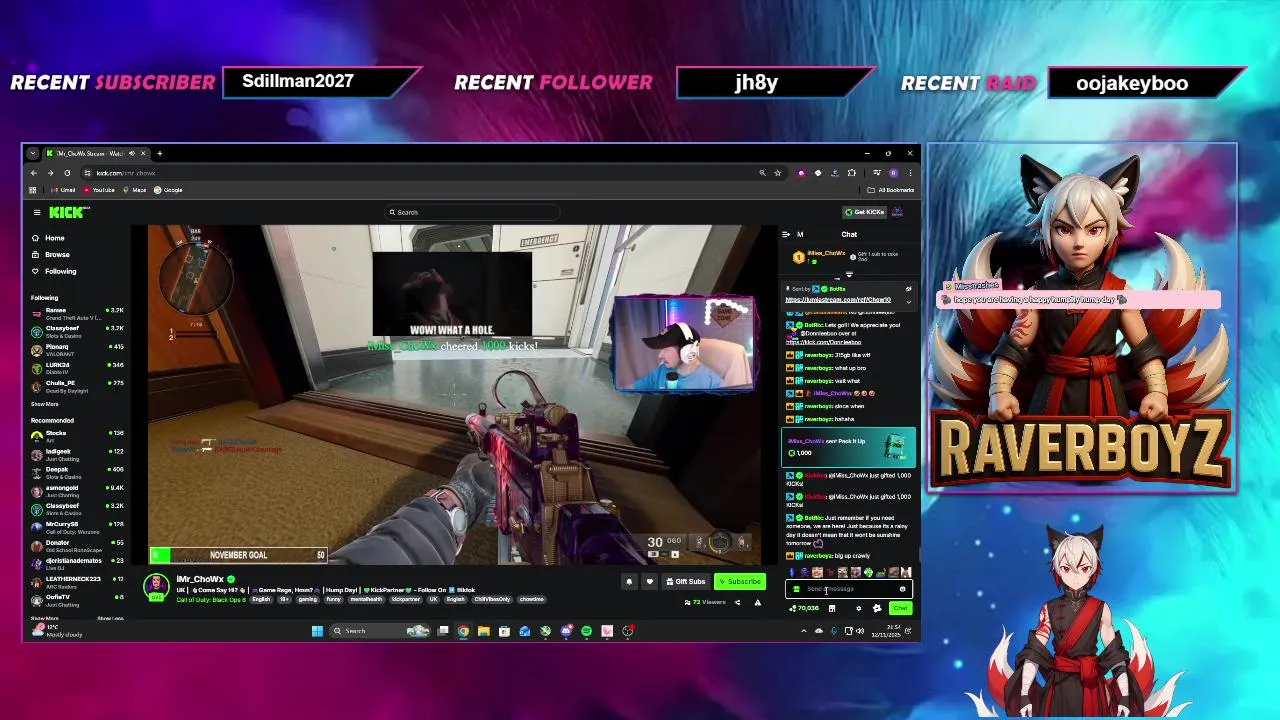Expand the pinned message chevron

coord(909,302)
